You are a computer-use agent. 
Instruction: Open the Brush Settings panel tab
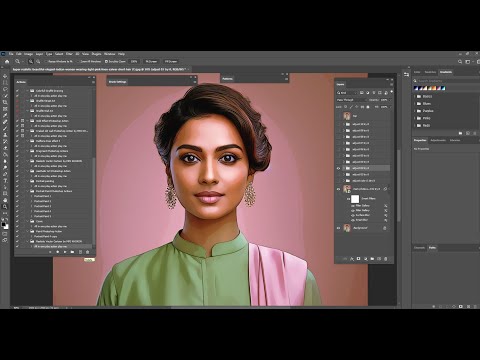118,82
